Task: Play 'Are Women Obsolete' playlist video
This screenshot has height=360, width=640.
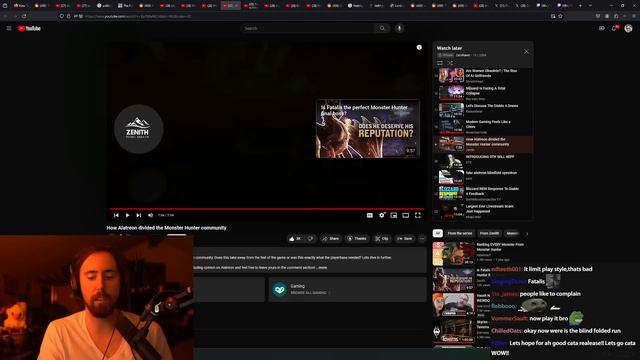Action: 483,76
